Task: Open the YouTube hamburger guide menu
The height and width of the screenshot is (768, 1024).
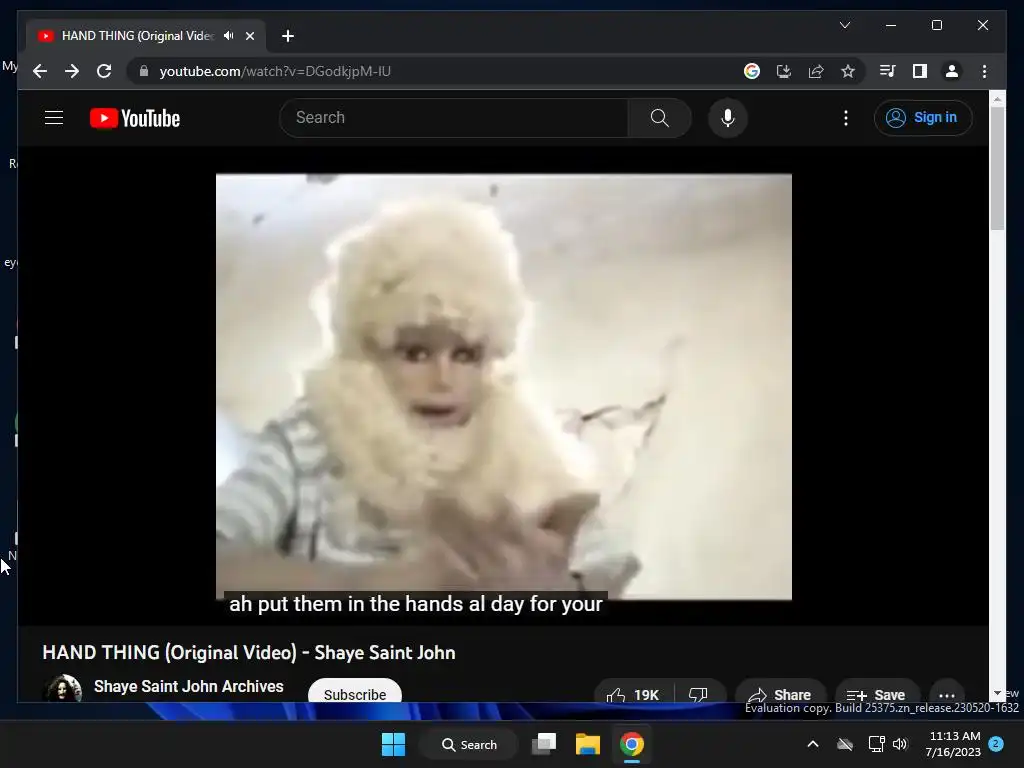Action: [x=54, y=118]
